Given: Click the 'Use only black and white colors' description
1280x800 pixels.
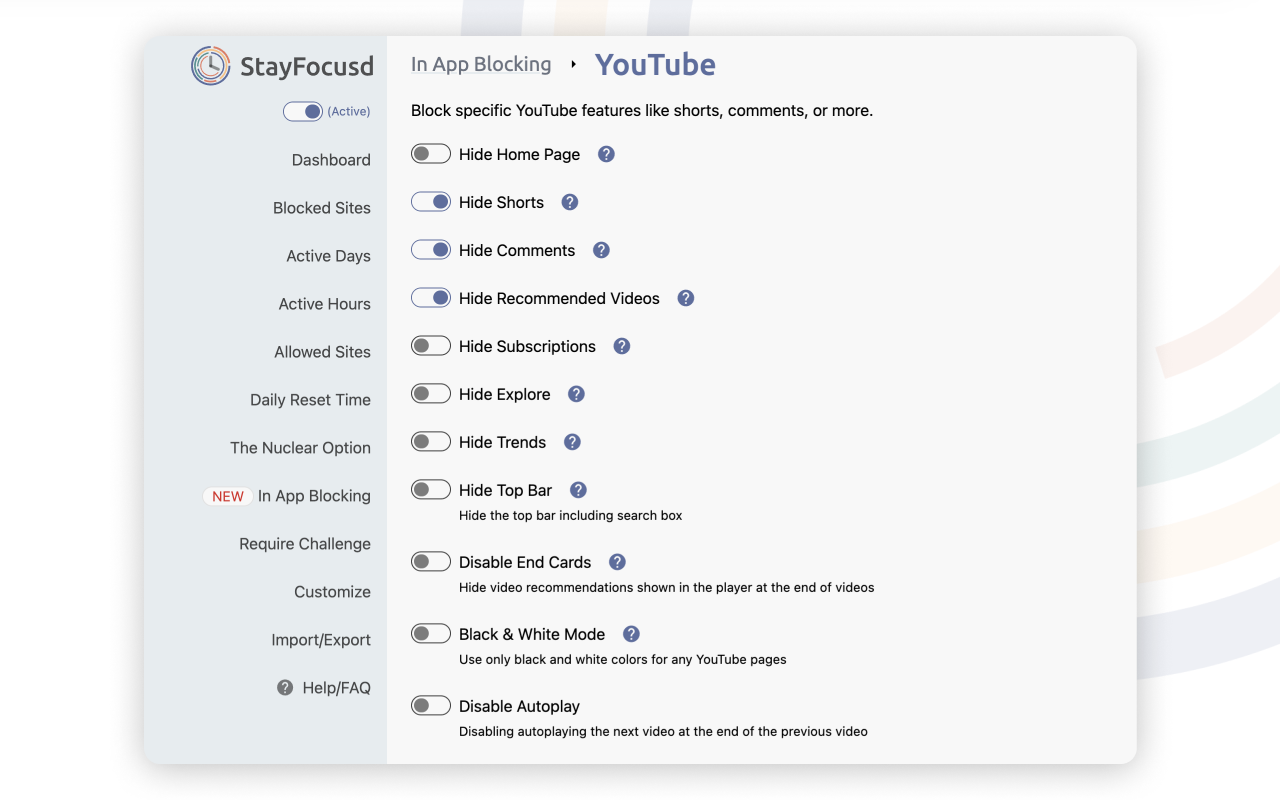Looking at the screenshot, I should click(x=623, y=660).
